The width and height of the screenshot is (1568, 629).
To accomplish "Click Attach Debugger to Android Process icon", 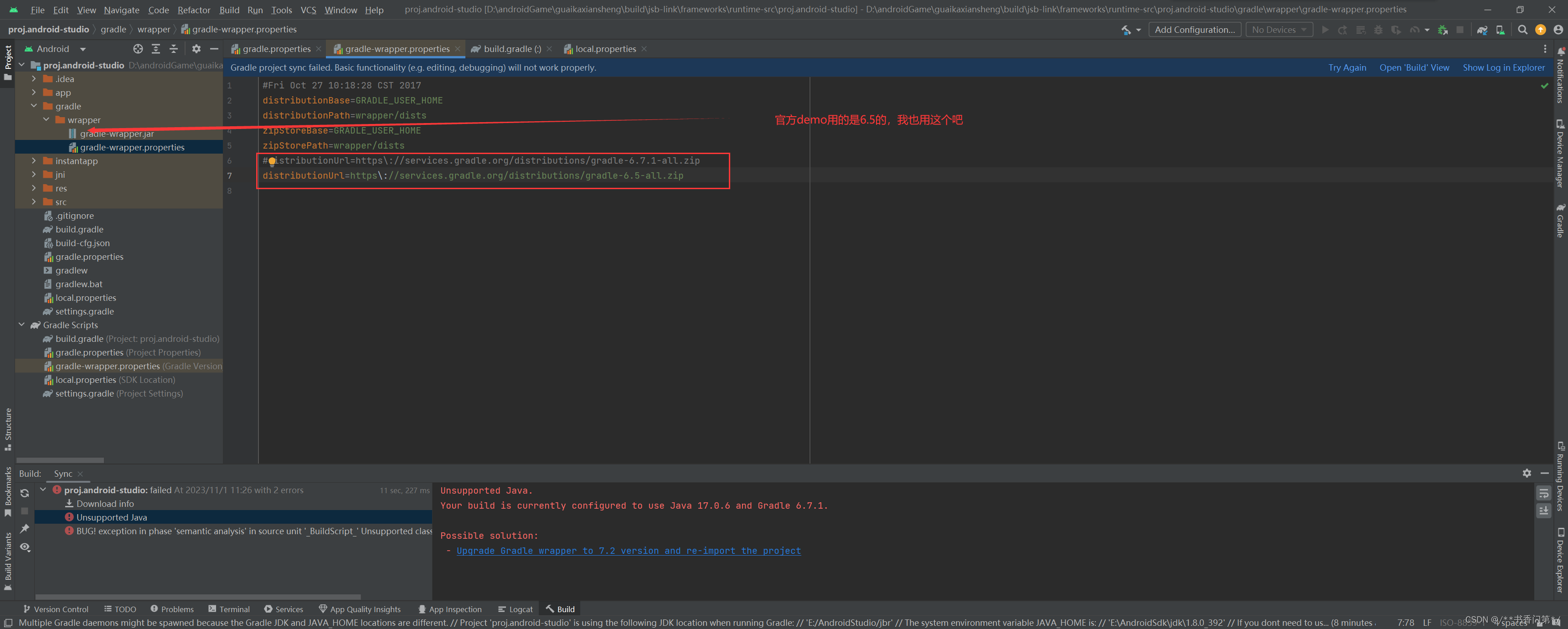I will click(1442, 30).
